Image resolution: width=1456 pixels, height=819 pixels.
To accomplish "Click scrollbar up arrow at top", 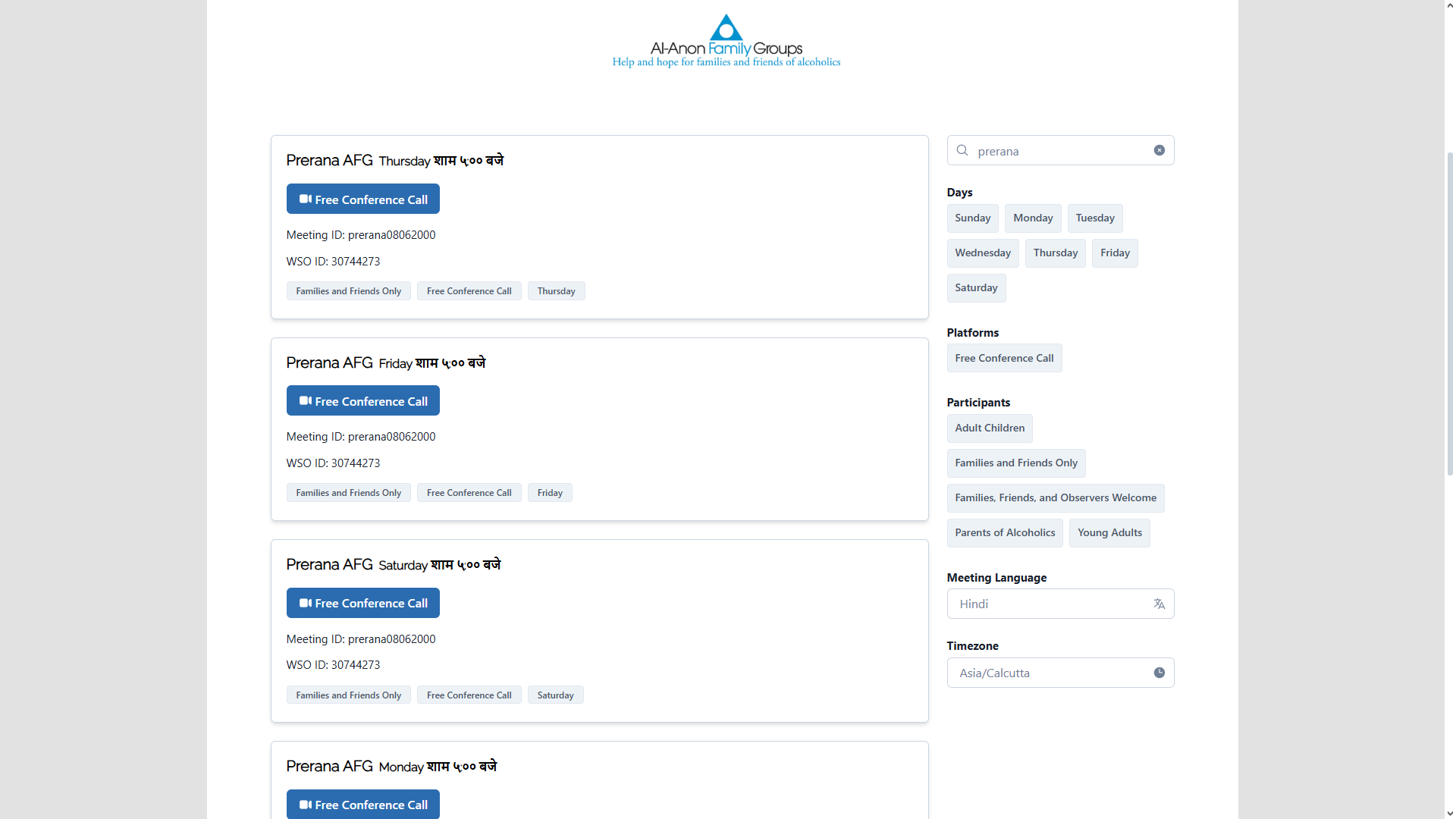I will click(1450, 5).
